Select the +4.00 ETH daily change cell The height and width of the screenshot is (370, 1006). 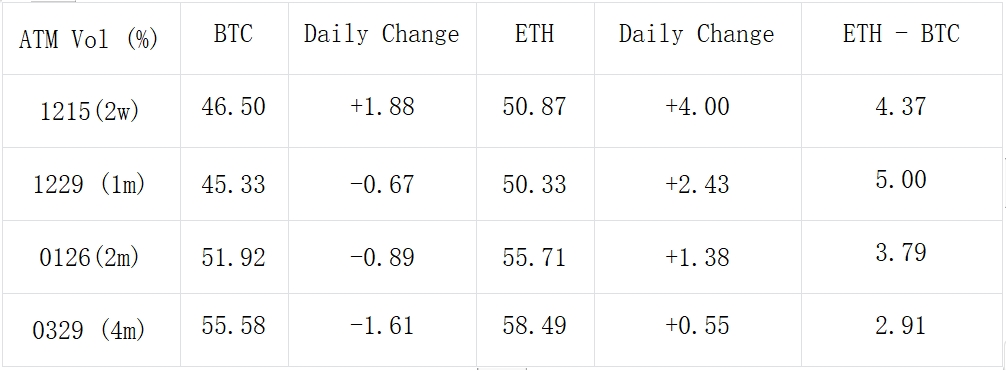(x=698, y=111)
